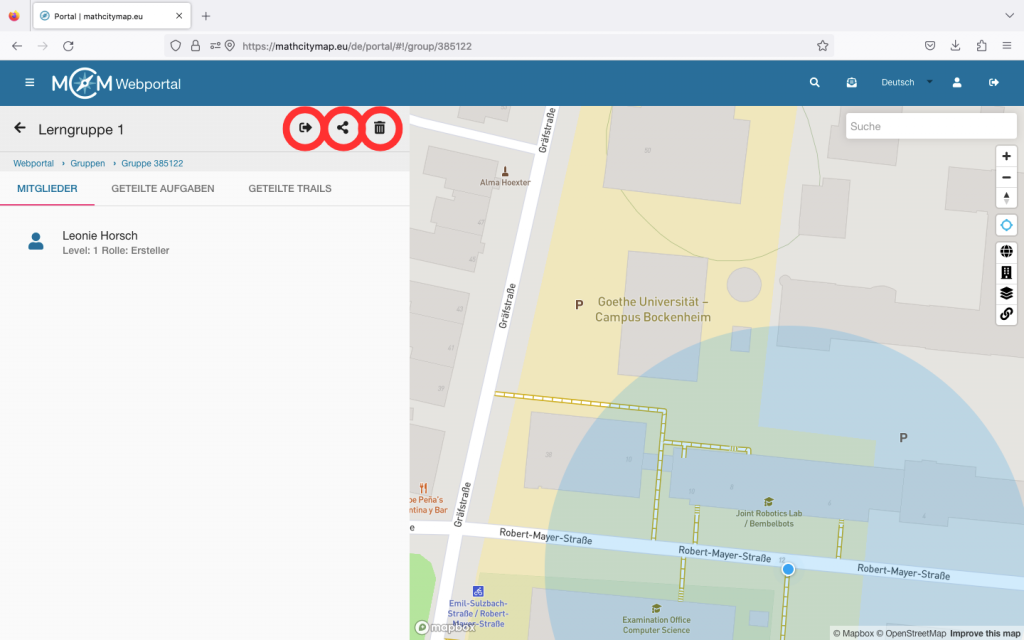
Task: Click the leave group icon
Action: (x=305, y=128)
